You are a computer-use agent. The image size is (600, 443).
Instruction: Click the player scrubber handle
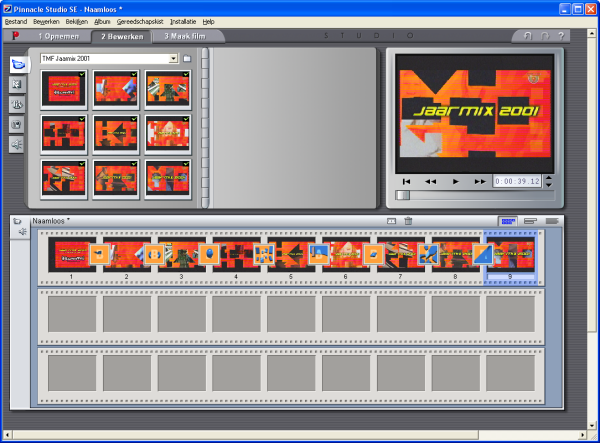403,195
